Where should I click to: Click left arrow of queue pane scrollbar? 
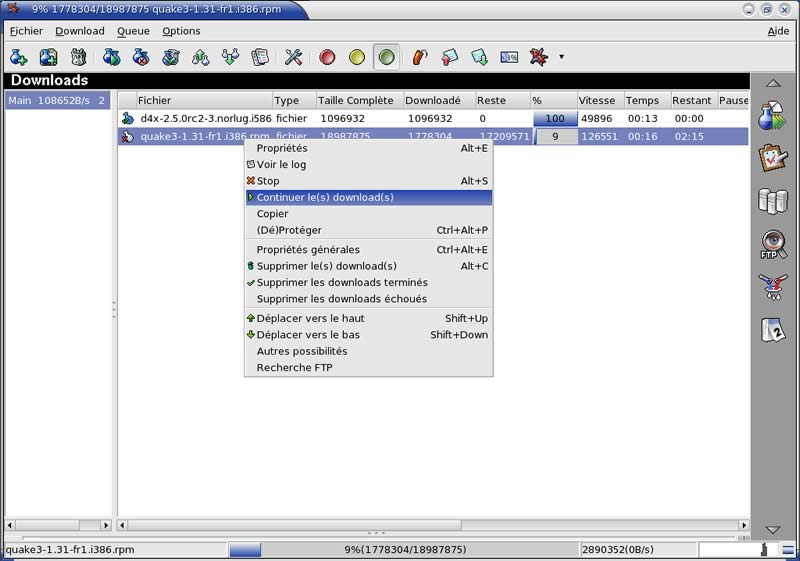point(10,524)
